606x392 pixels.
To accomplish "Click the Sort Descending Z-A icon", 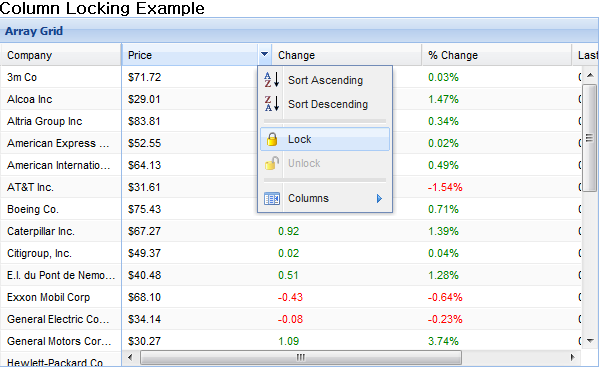I will pos(272,104).
